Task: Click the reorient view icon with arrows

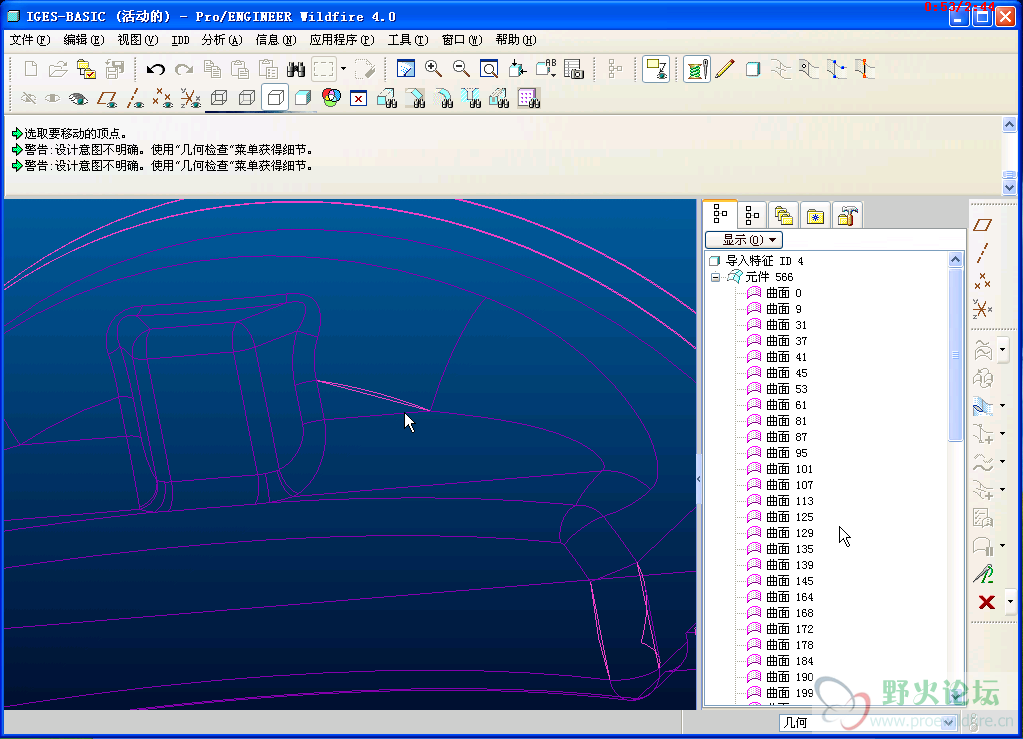Action: click(x=517, y=69)
